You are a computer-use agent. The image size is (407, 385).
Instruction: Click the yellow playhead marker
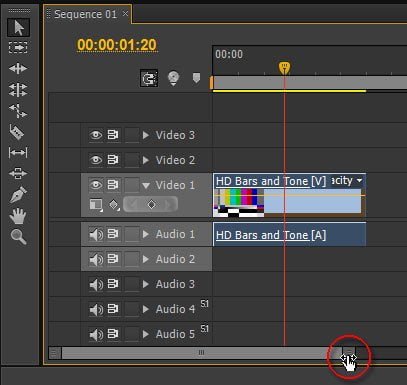284,68
